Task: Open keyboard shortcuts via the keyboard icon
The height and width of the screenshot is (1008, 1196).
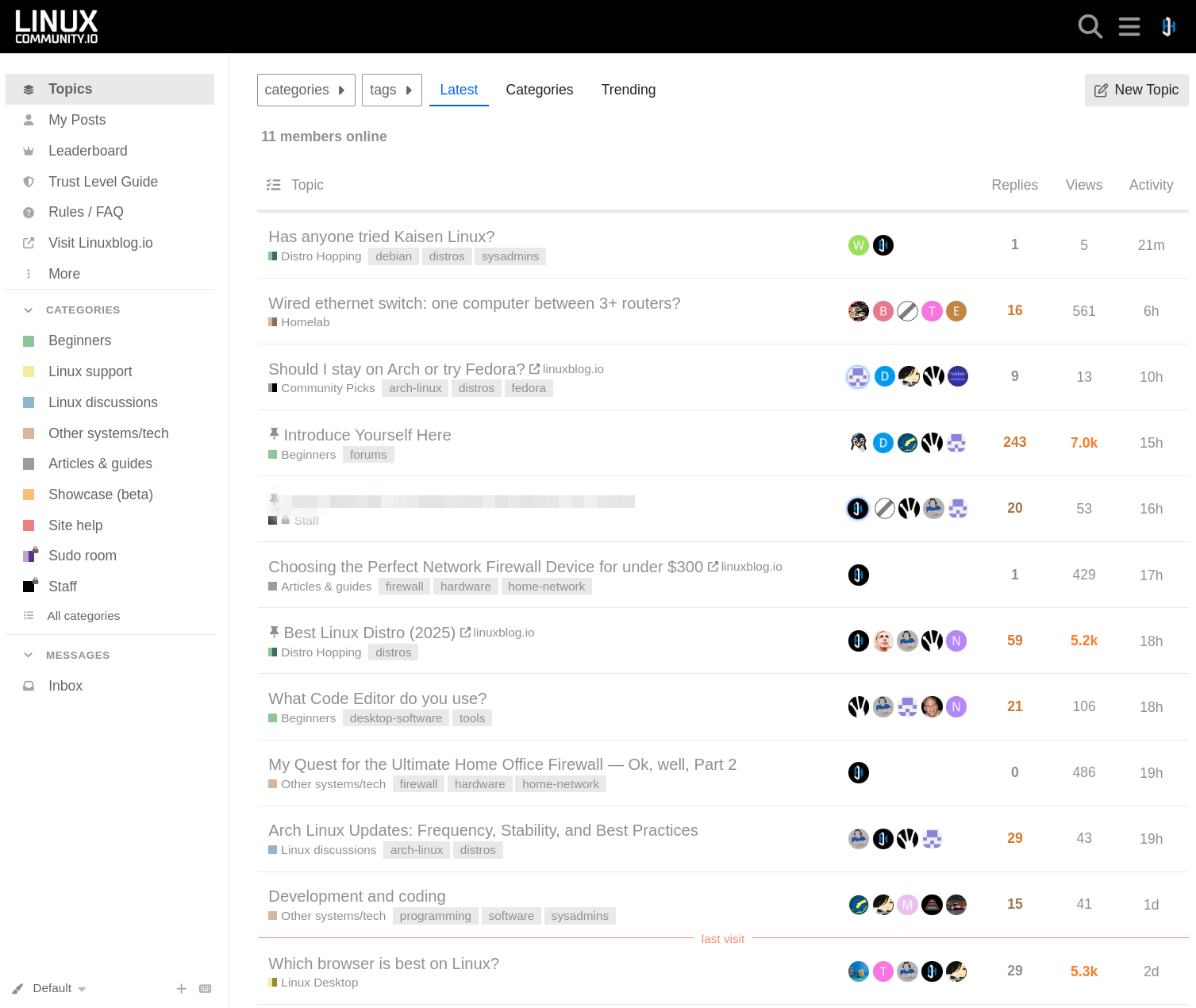Action: pos(205,988)
